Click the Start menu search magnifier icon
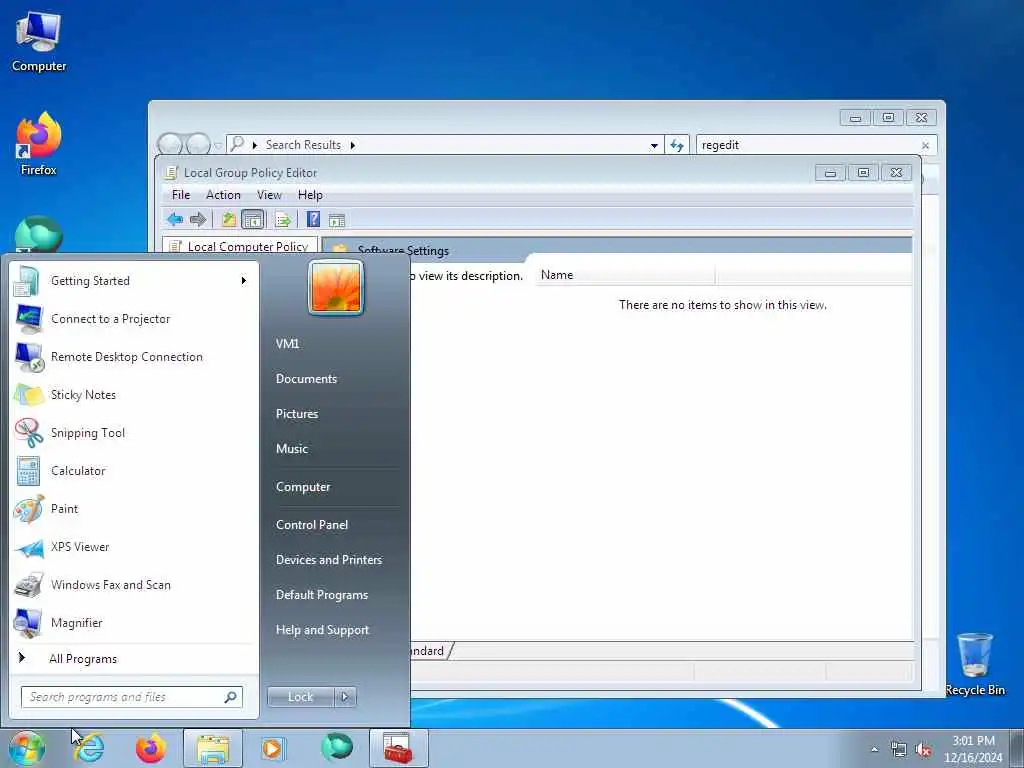The height and width of the screenshot is (768, 1024). pos(231,697)
